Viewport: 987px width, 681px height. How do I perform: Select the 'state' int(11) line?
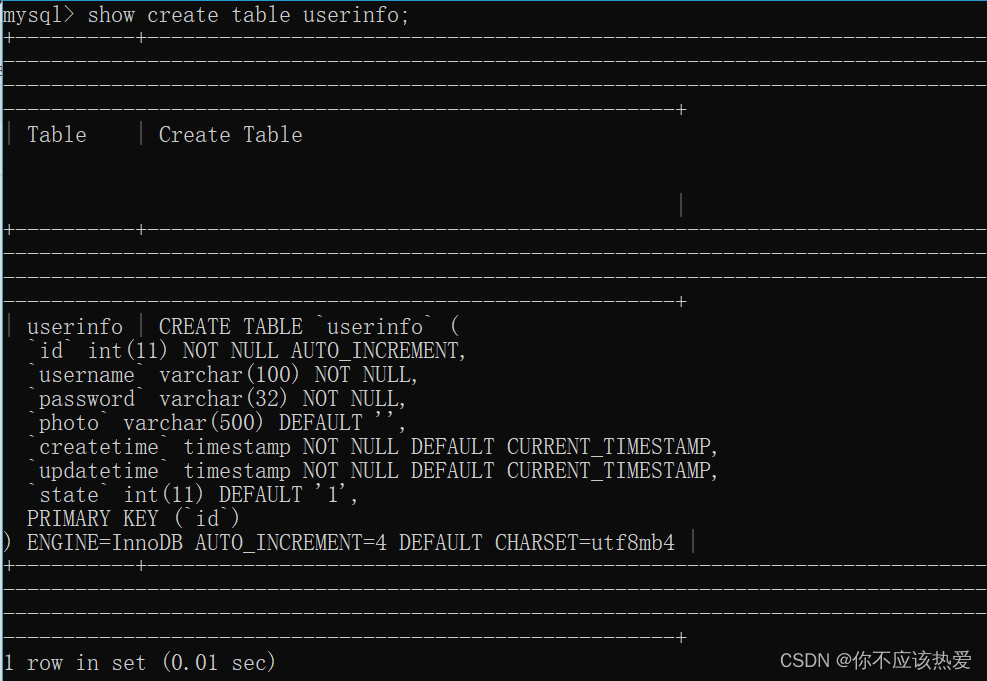tap(190, 494)
